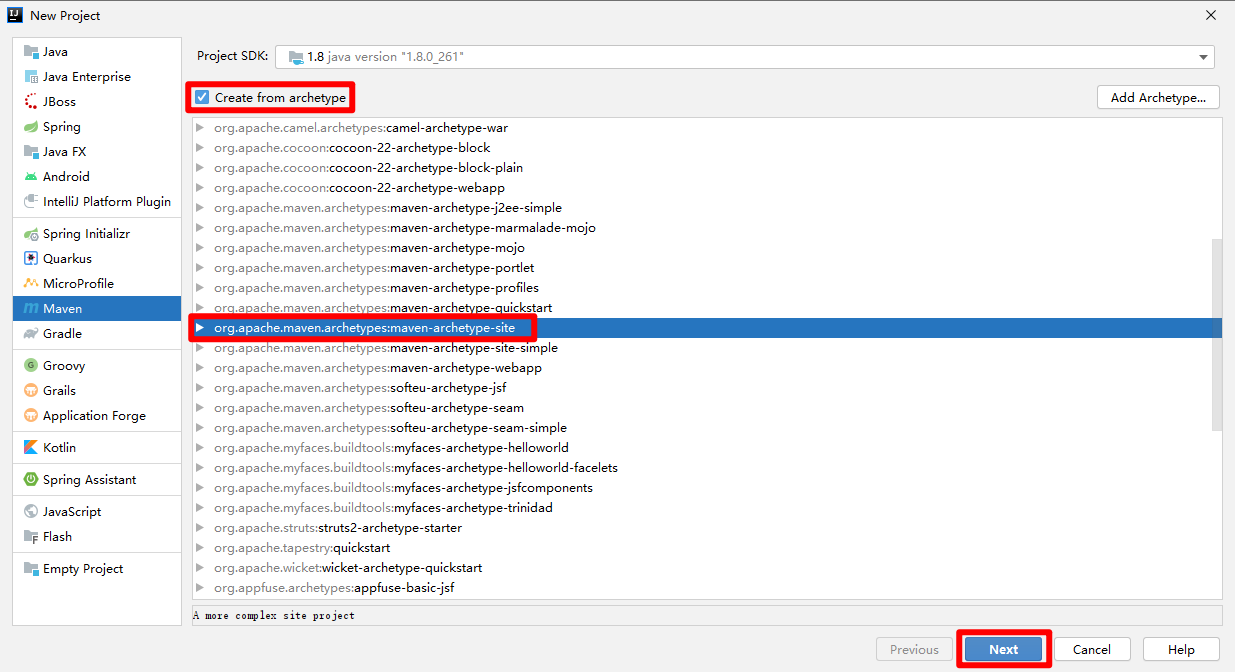Screen dimensions: 1235x672
Task: Select softeu-archetype-seam-simple row
Action: coord(701,428)
